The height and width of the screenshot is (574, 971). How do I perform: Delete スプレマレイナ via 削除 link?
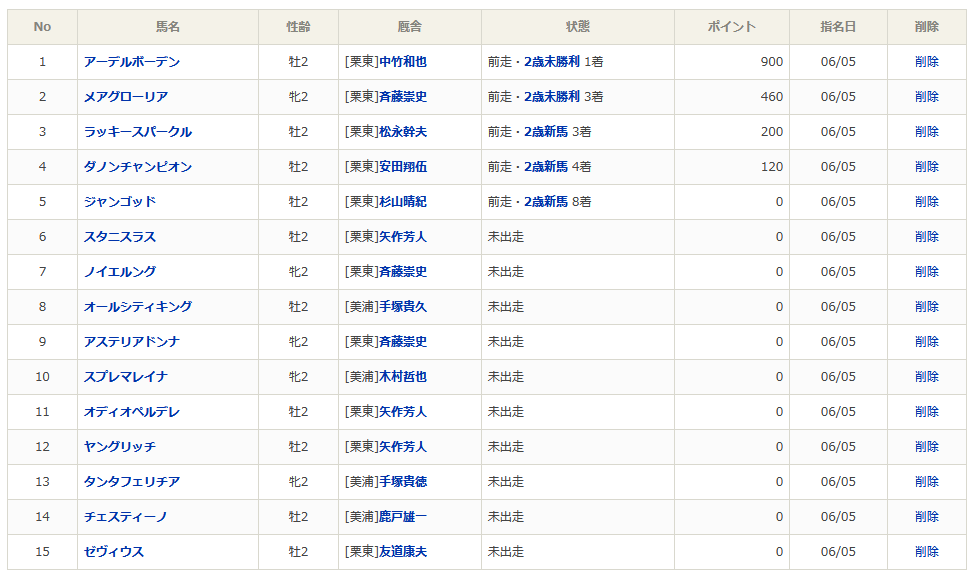927,376
